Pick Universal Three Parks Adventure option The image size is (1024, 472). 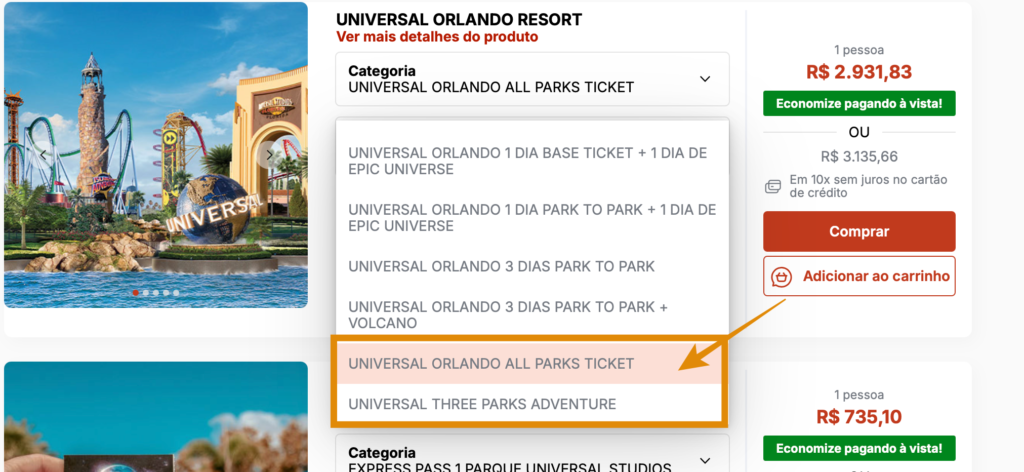(x=528, y=404)
